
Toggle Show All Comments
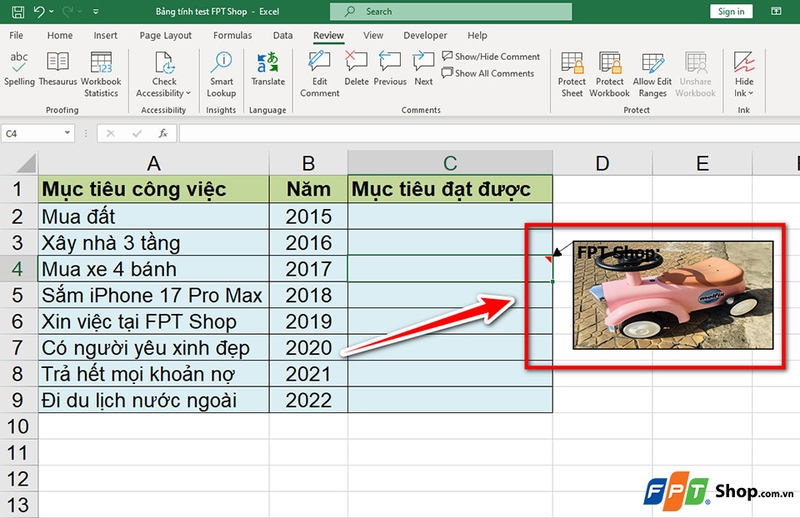(488, 73)
